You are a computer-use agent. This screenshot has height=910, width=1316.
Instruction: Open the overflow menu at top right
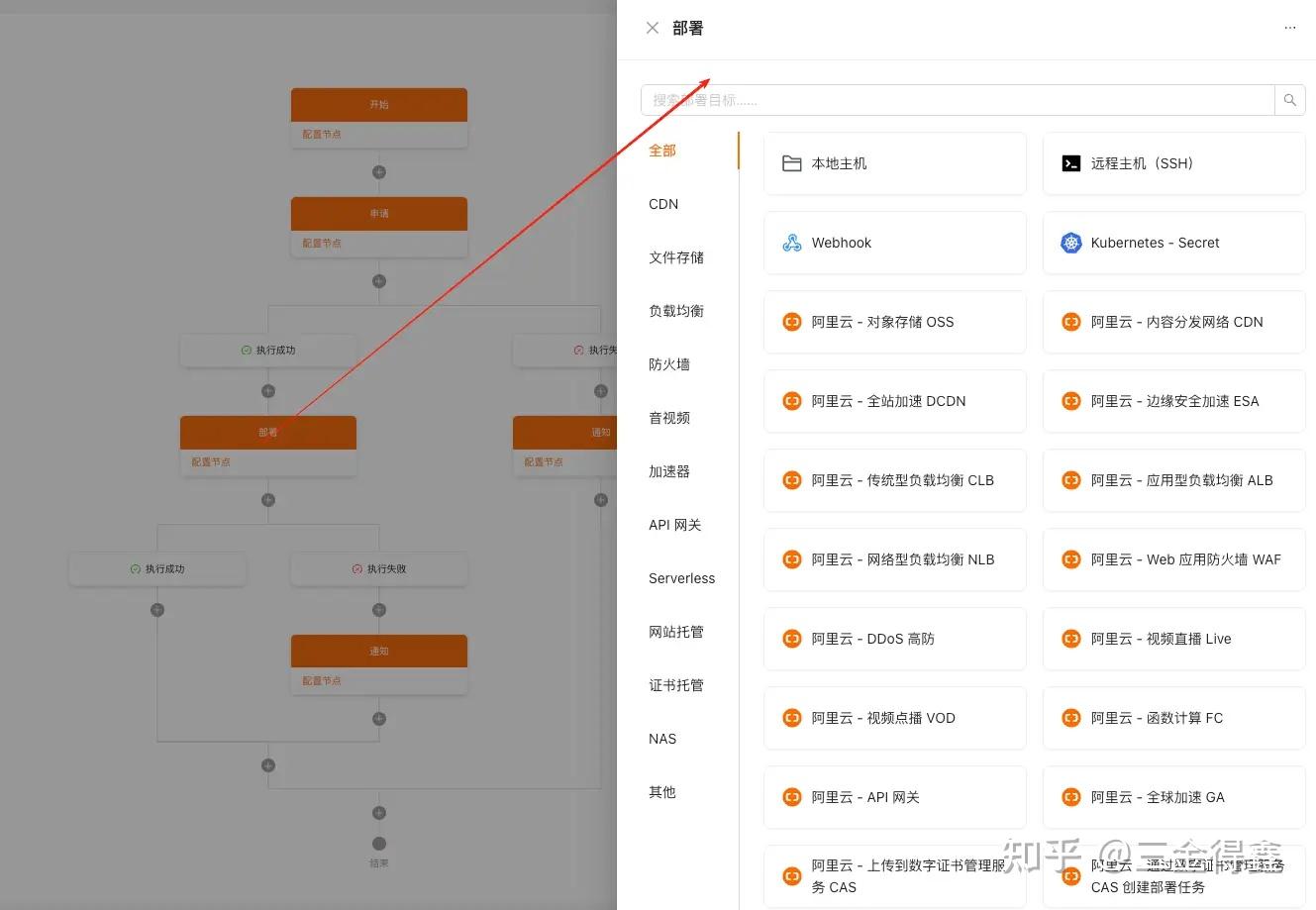pyautogui.click(x=1290, y=28)
